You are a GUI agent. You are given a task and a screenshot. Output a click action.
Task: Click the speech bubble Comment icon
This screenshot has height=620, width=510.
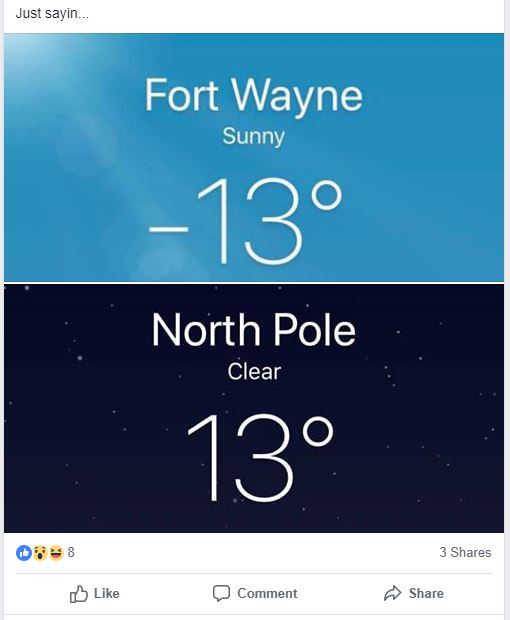(x=221, y=594)
